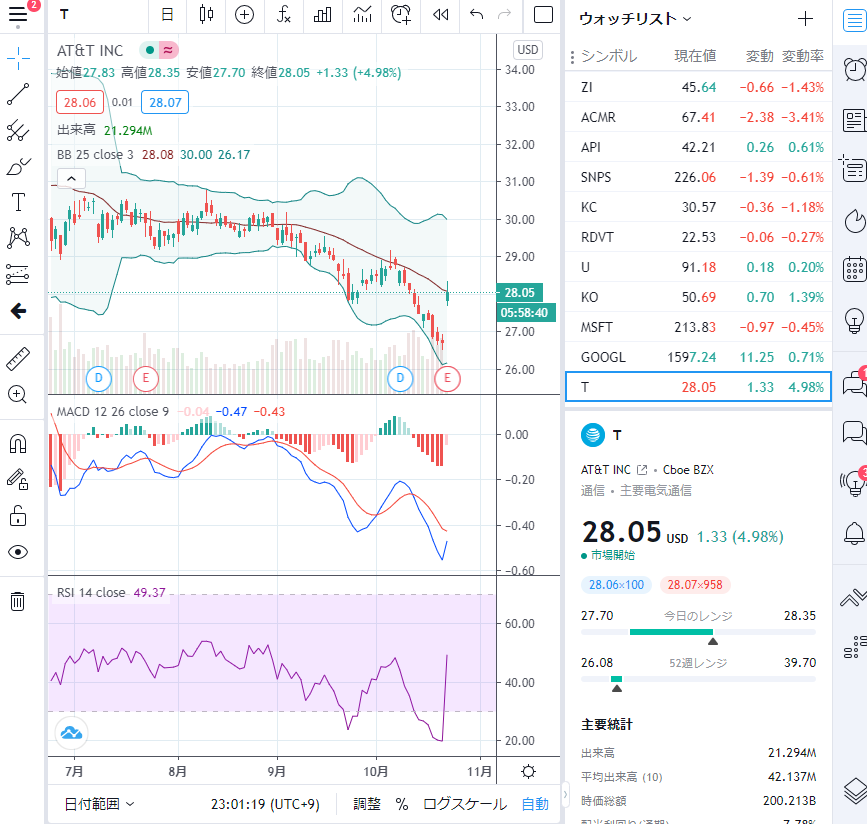
Task: Select the pitchfork tool
Action: pyautogui.click(x=18, y=131)
